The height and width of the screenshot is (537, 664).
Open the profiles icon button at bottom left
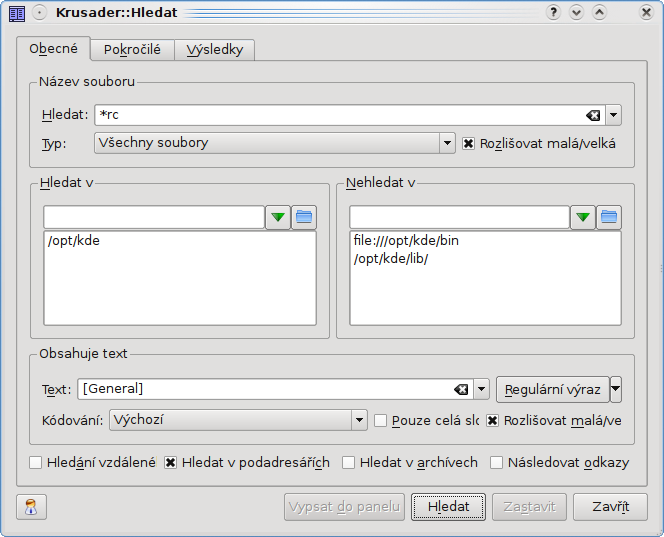31,507
